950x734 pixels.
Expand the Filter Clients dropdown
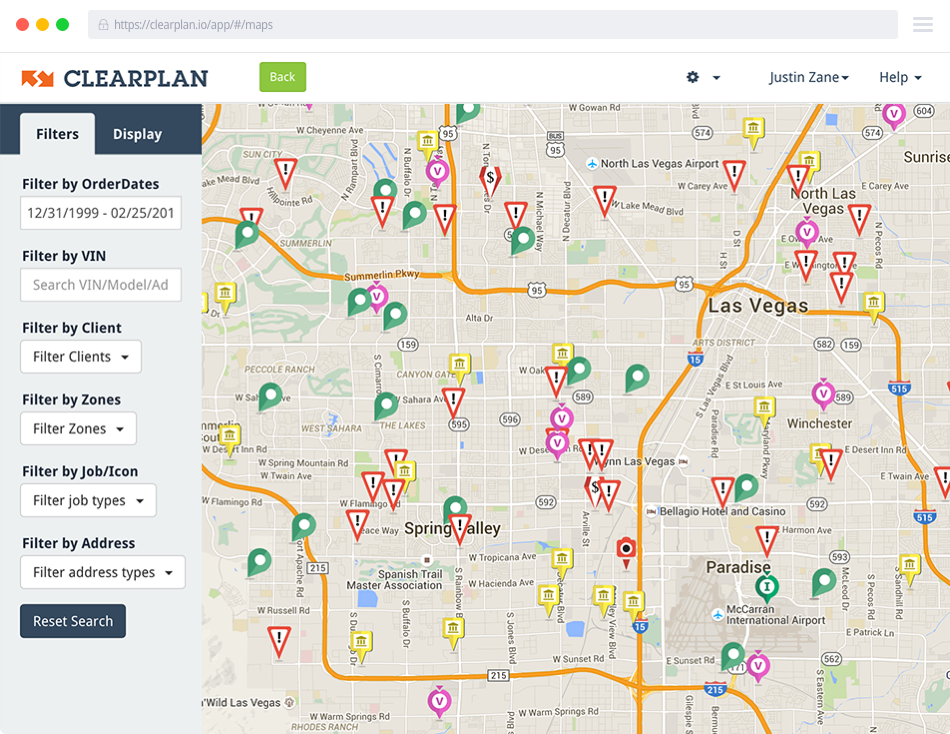coord(81,357)
